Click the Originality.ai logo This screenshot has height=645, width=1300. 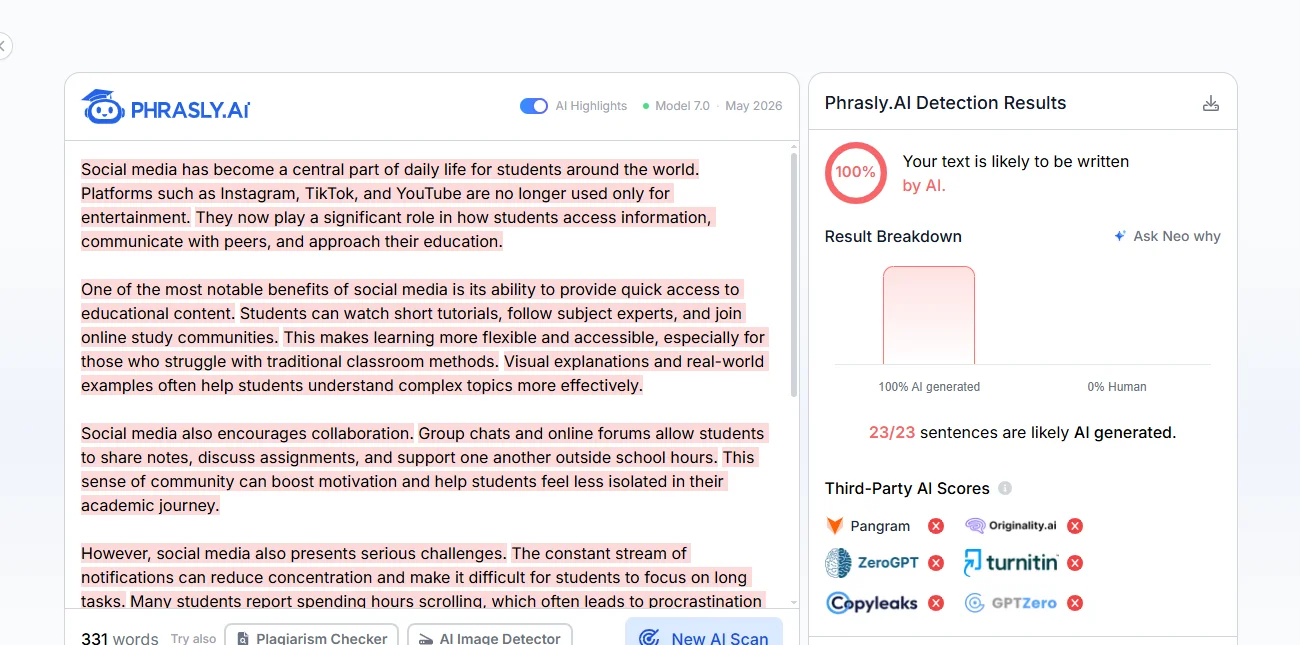tap(1011, 526)
